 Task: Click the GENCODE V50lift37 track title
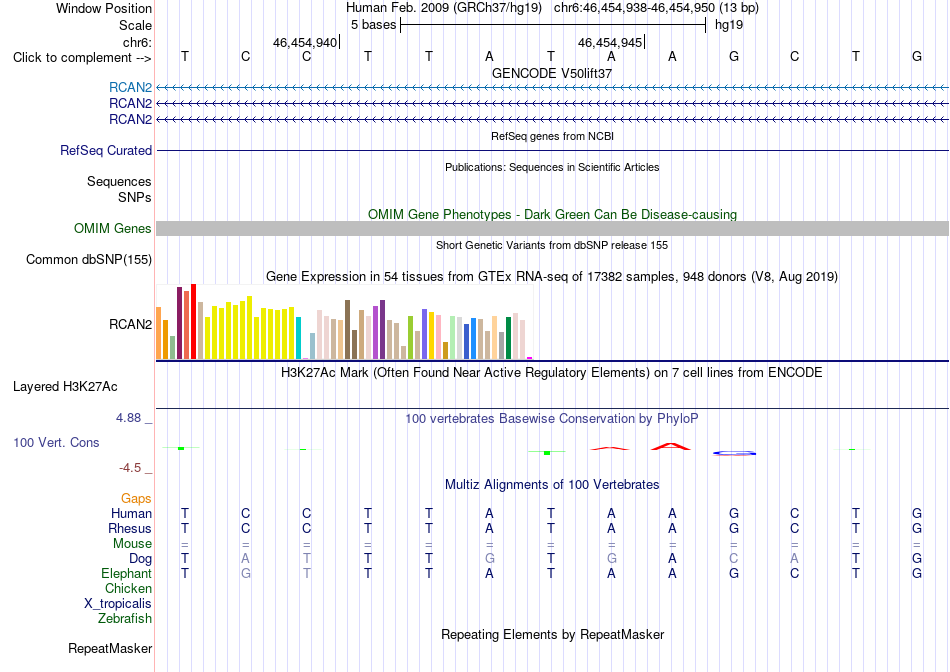point(552,73)
